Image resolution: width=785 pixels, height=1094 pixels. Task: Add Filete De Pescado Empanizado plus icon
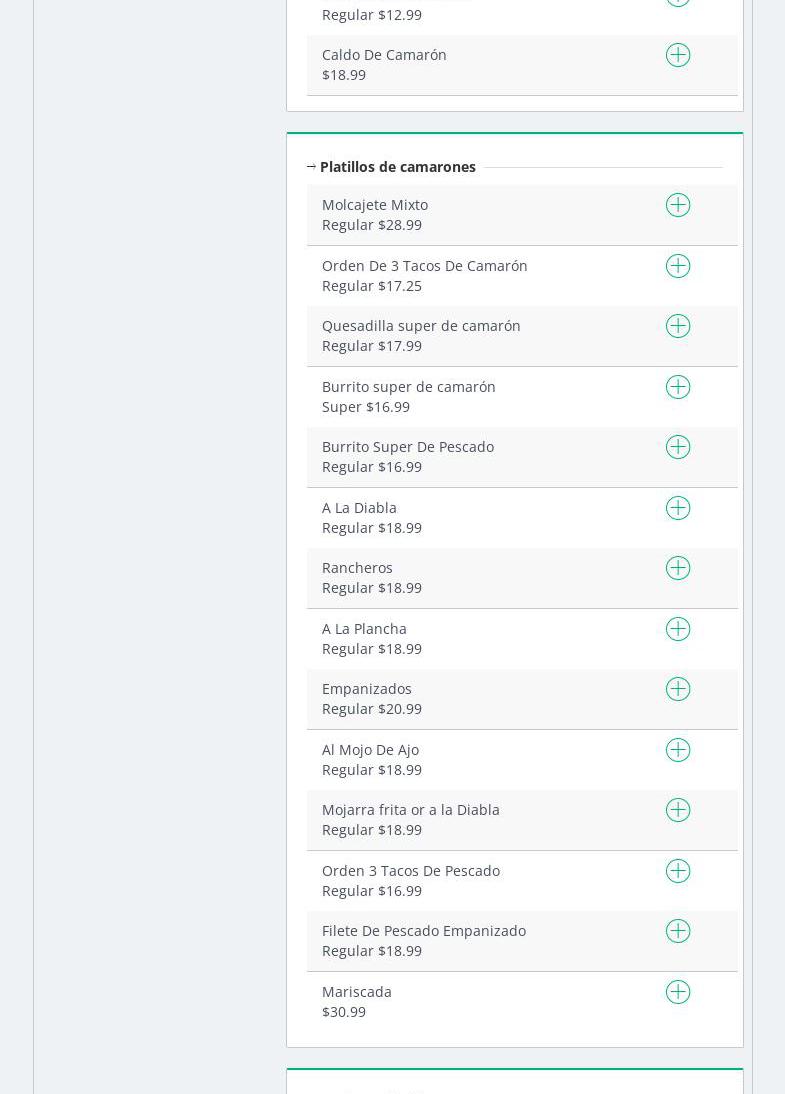pos(678,931)
